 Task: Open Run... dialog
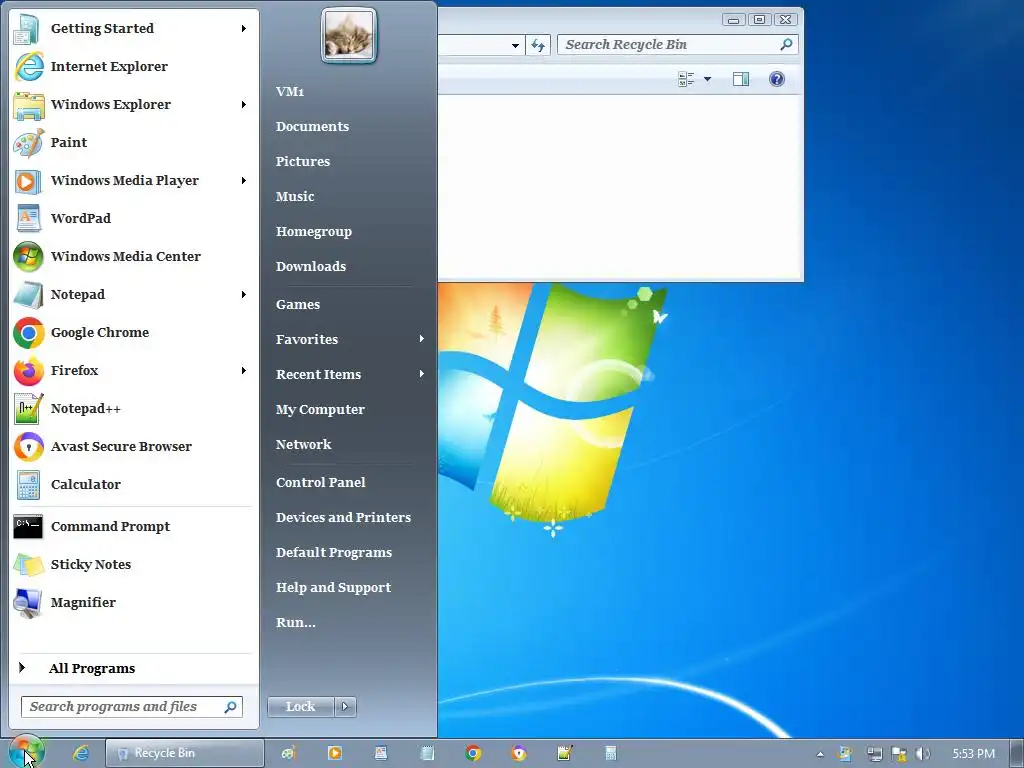click(295, 622)
